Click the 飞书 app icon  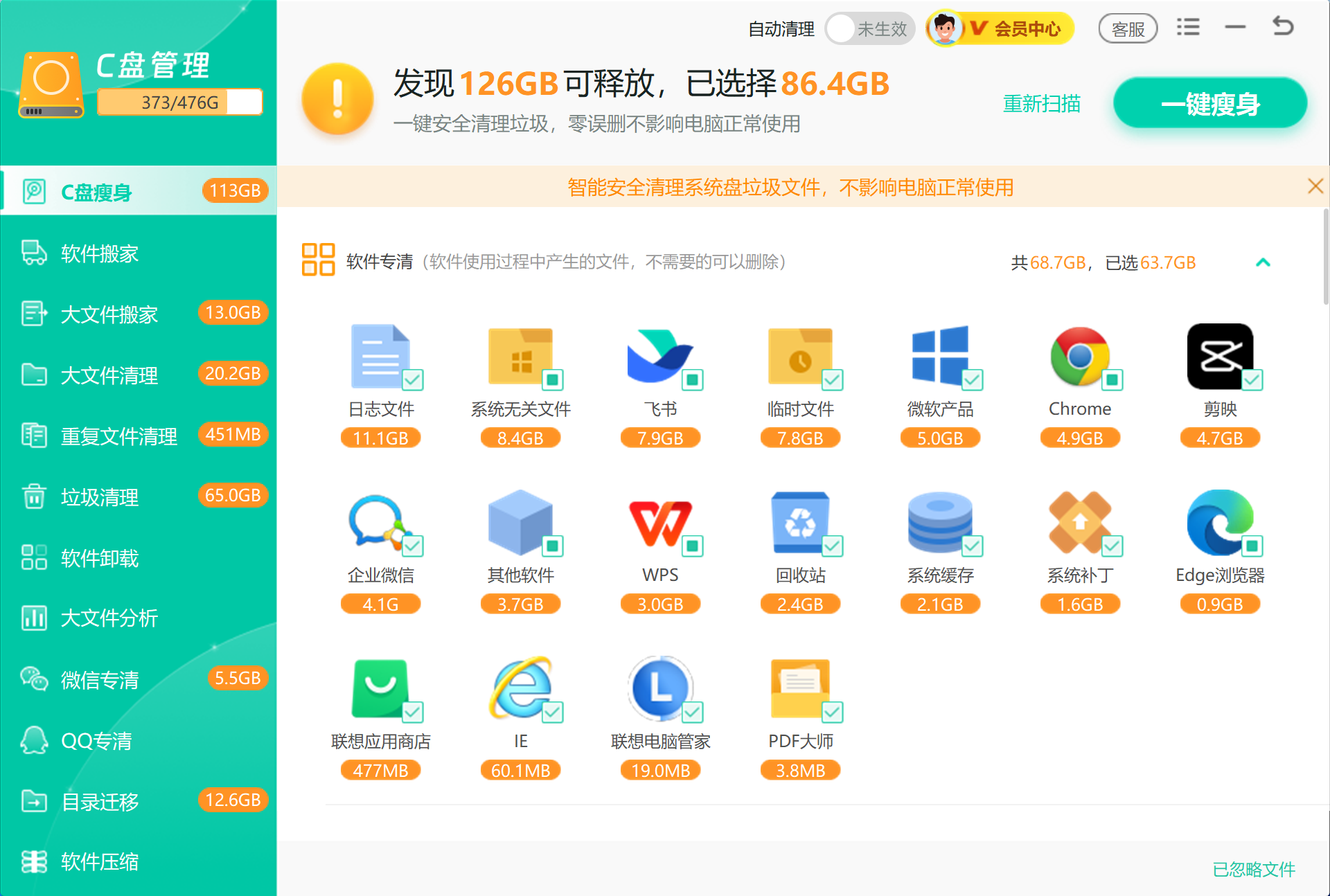659,356
